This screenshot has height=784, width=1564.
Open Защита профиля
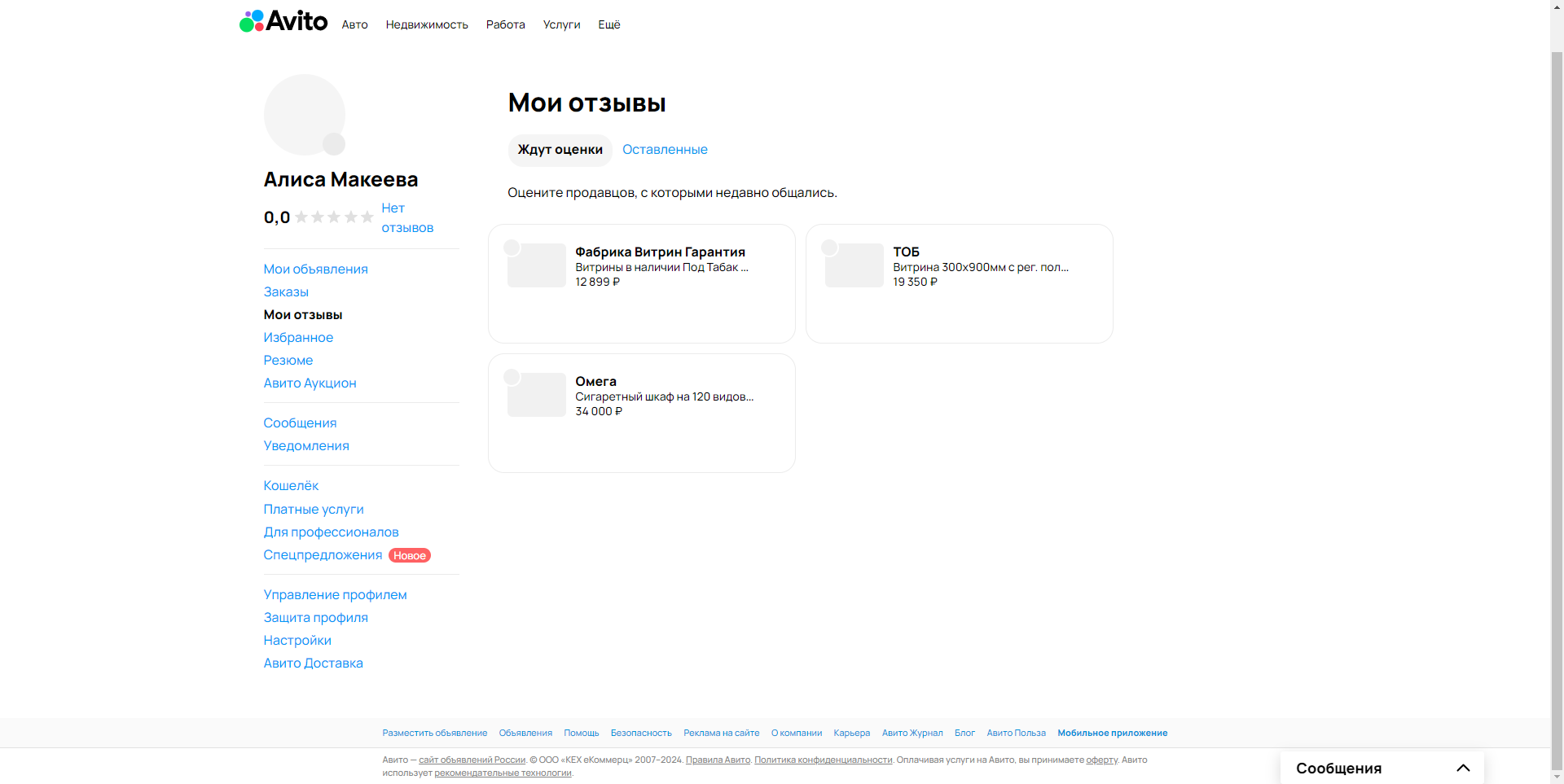pyautogui.click(x=315, y=618)
